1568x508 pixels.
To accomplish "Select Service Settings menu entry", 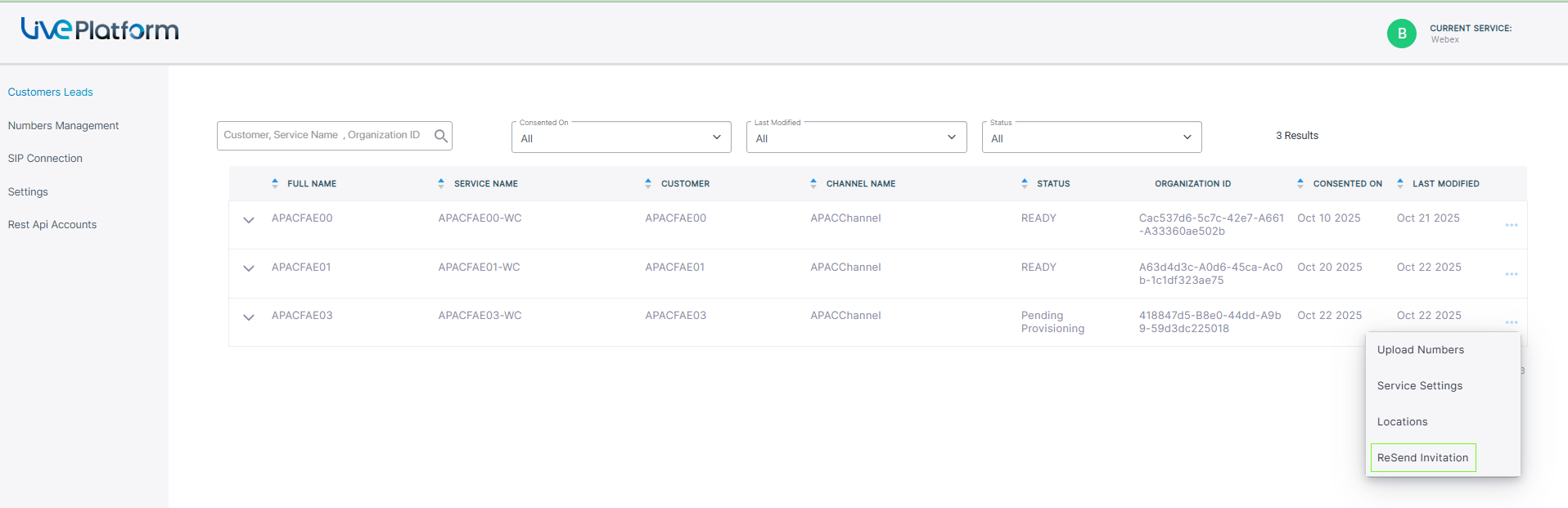I will coord(1419,386).
